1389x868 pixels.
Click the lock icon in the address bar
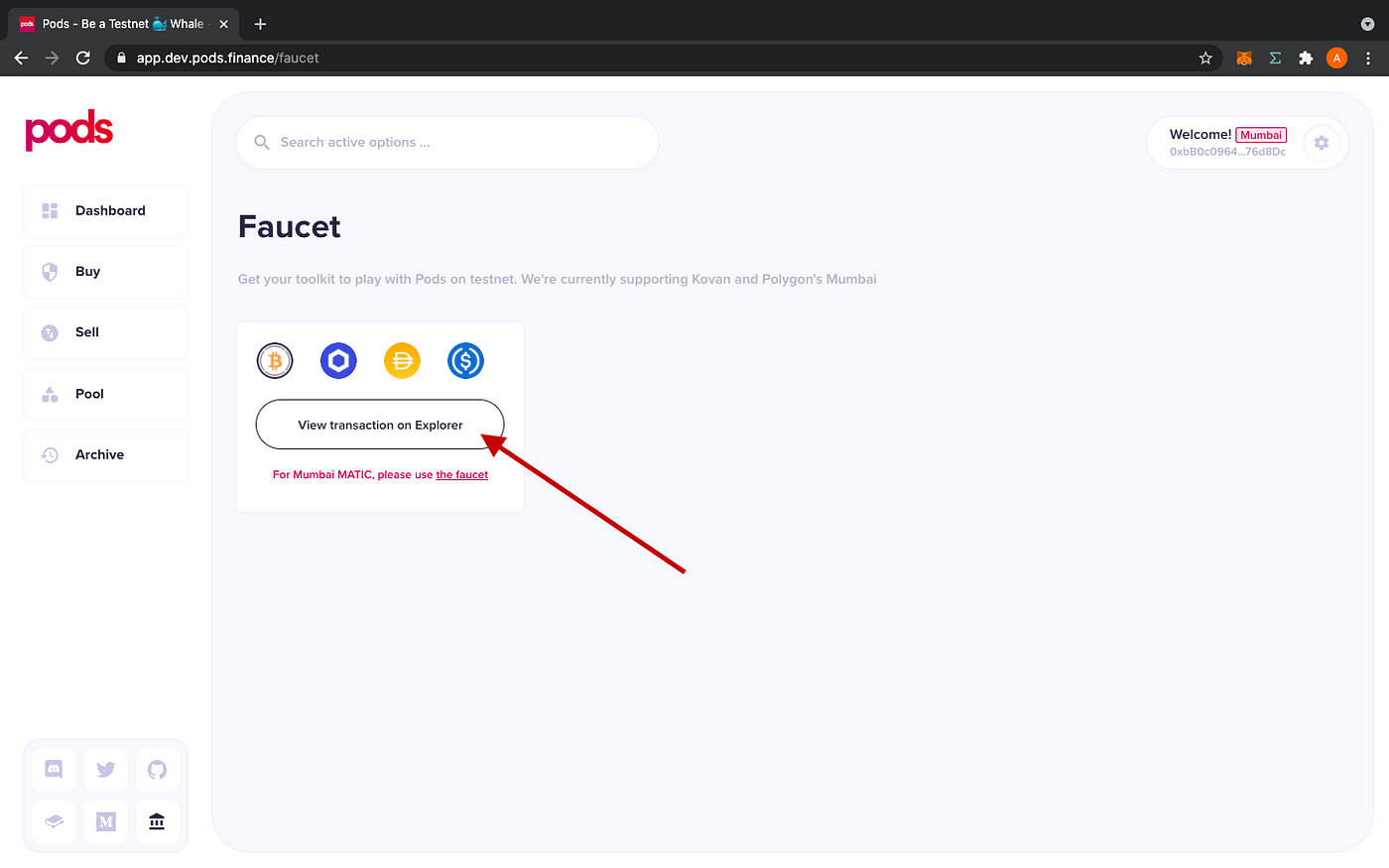(x=122, y=58)
